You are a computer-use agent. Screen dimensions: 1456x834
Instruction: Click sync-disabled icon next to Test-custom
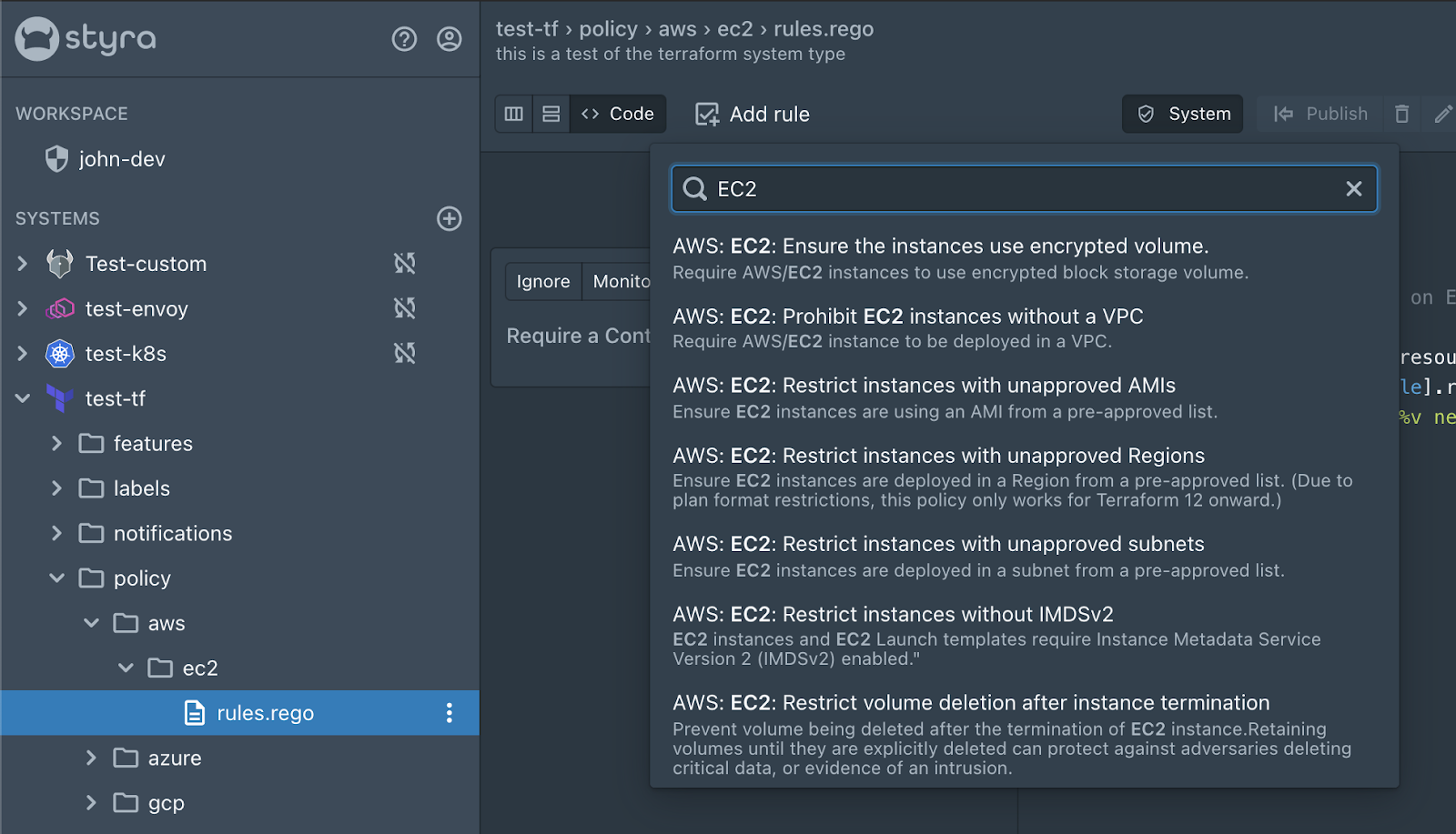coord(405,264)
